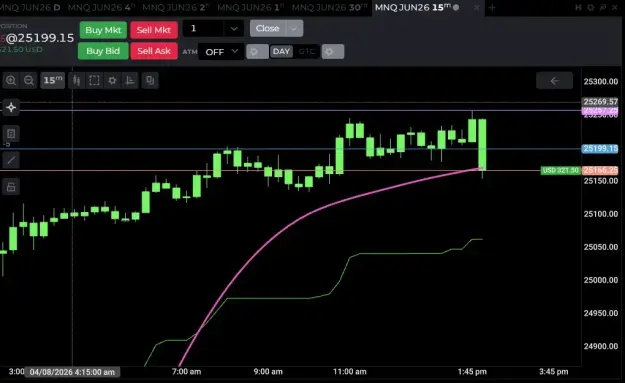Switch to MNQ JUN26 2h tab

[176, 8]
